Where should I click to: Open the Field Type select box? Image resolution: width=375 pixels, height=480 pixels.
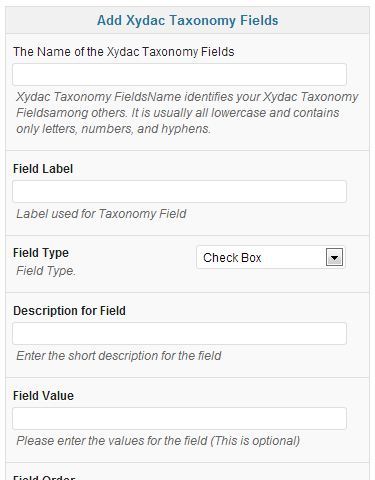[x=271, y=258]
